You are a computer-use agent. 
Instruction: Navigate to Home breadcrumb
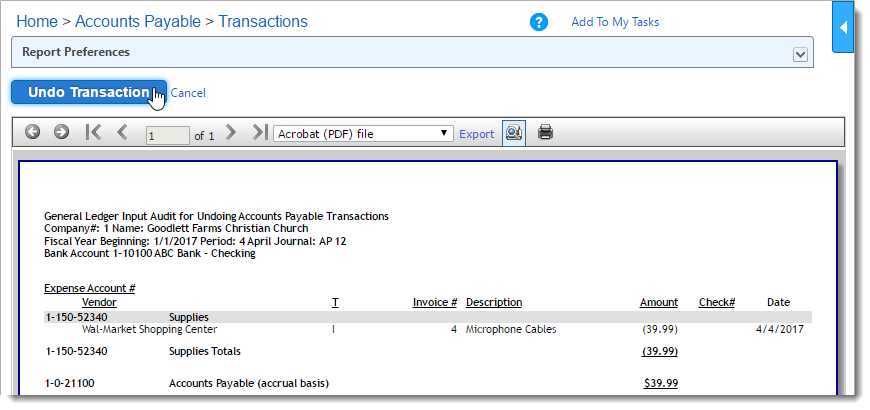coord(37,21)
